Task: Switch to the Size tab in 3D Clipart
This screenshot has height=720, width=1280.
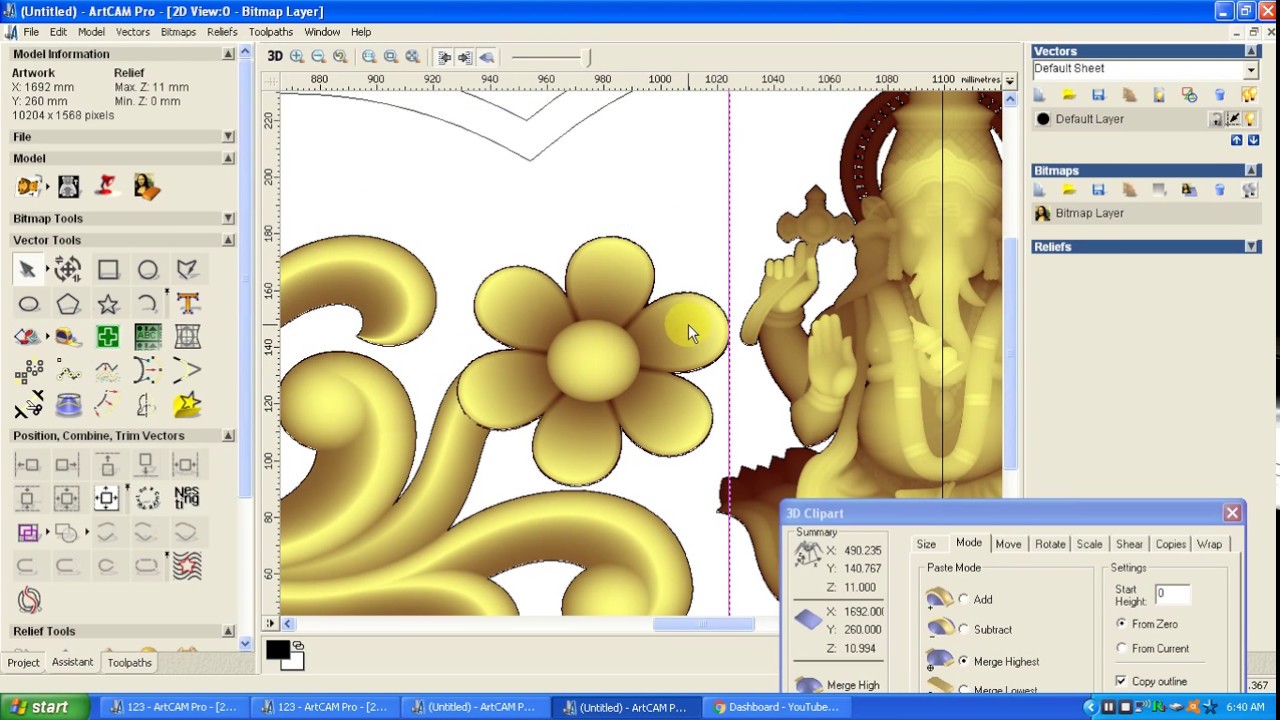Action: (x=926, y=544)
